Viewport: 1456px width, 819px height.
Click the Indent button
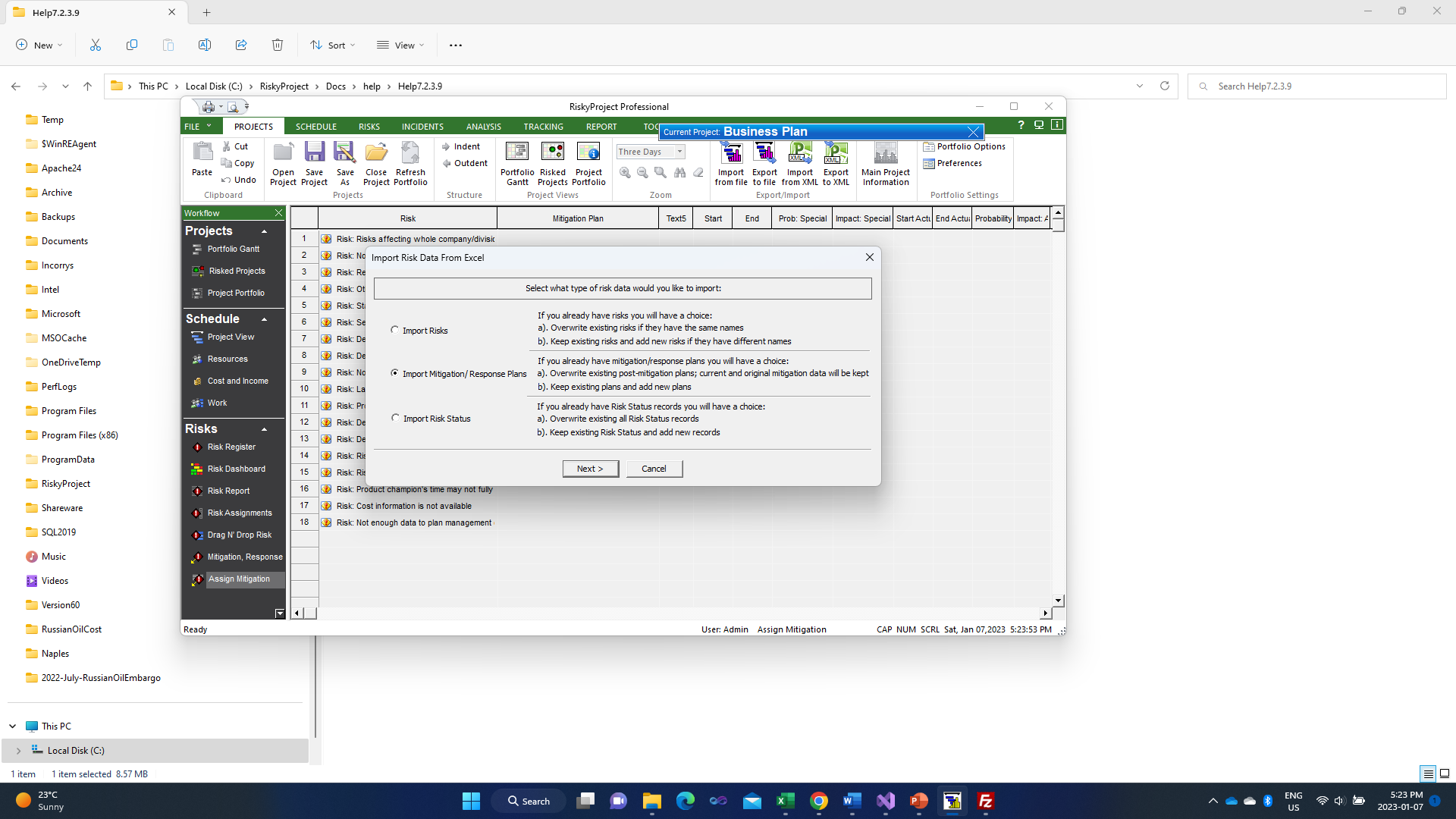click(x=461, y=146)
